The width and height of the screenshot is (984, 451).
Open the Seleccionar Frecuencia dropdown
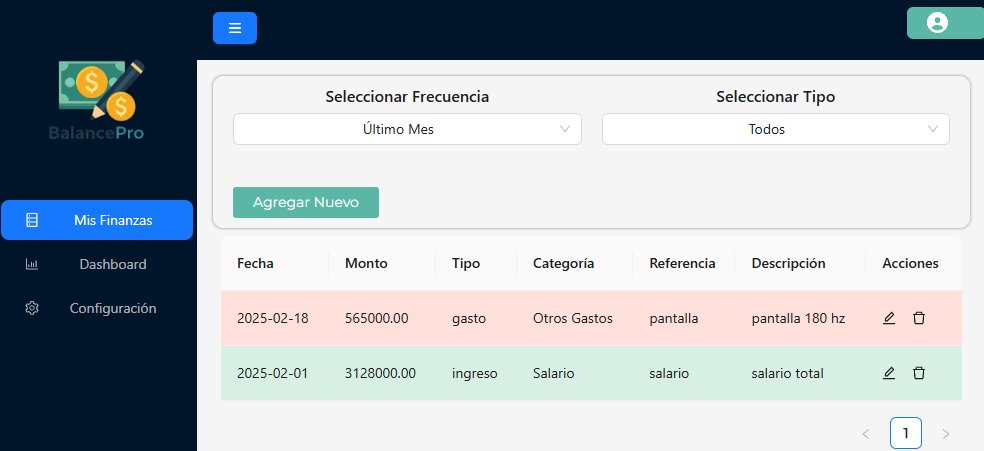tap(407, 129)
